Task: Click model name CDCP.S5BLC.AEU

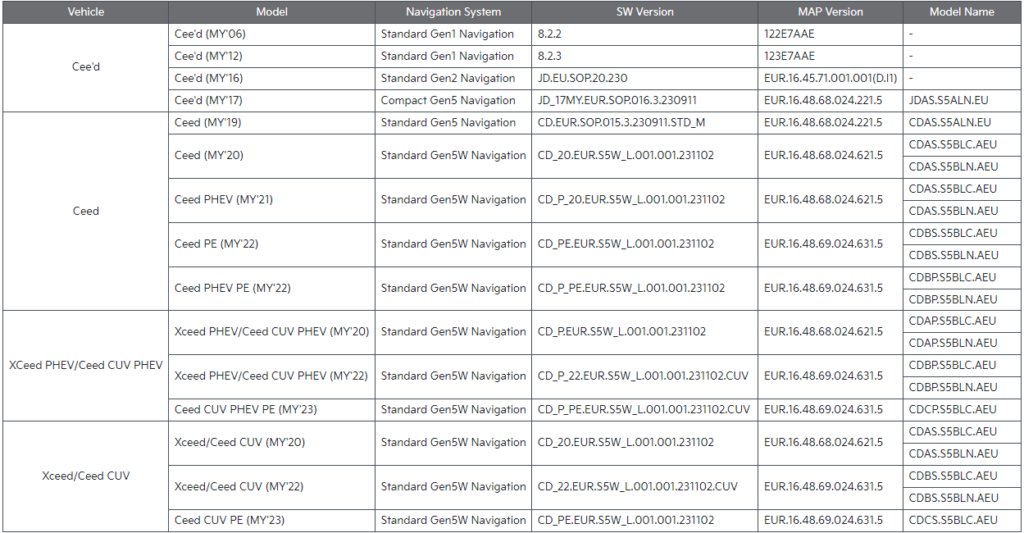Action: point(962,410)
